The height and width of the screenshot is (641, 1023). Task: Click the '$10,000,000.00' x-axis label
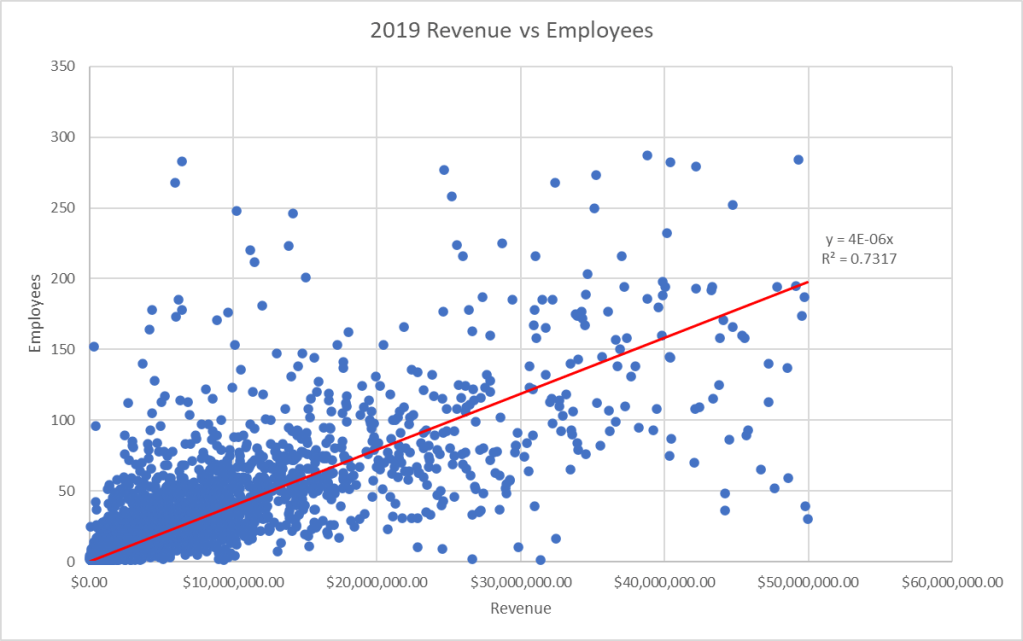(233, 581)
